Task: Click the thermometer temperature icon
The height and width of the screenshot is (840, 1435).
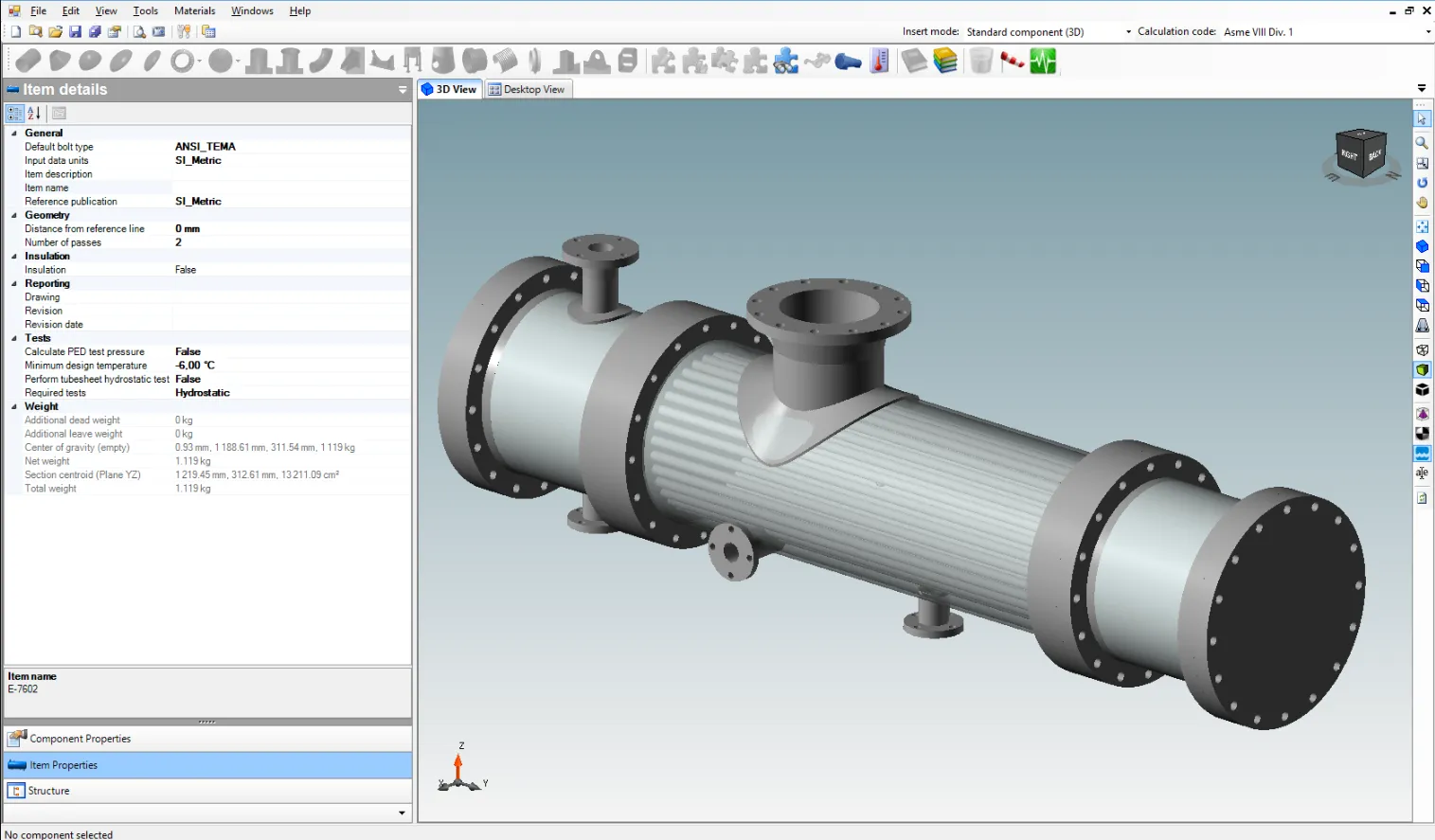Action: click(880, 62)
